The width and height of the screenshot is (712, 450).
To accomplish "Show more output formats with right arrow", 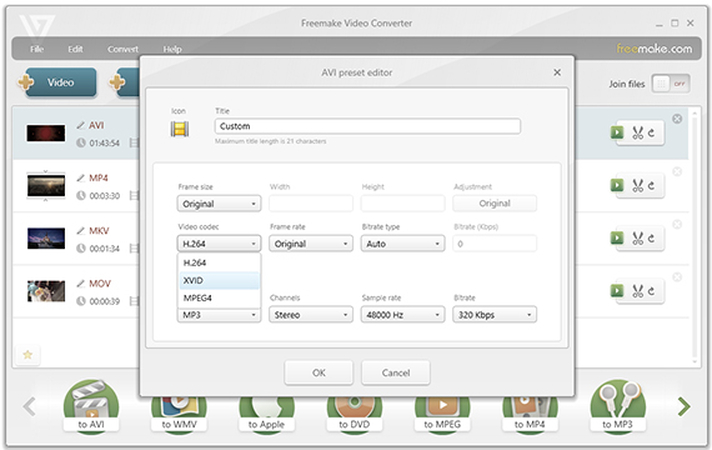I will pos(684,406).
